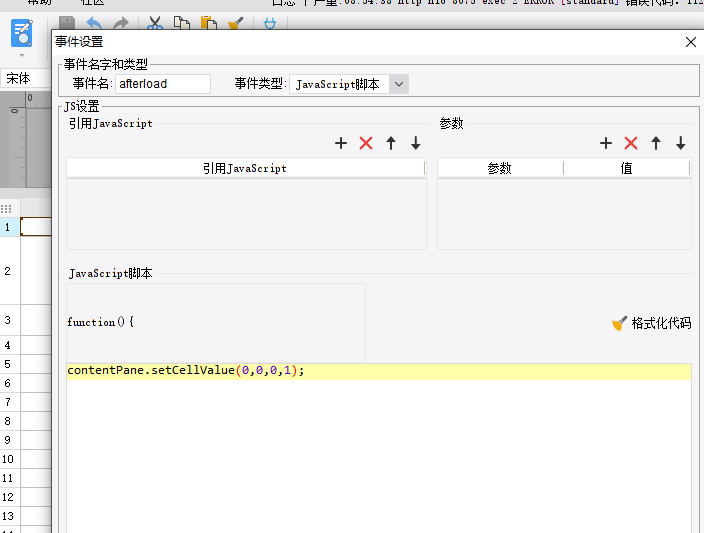Click the undo arrow in main toolbar
The height and width of the screenshot is (533, 704).
[x=94, y=23]
